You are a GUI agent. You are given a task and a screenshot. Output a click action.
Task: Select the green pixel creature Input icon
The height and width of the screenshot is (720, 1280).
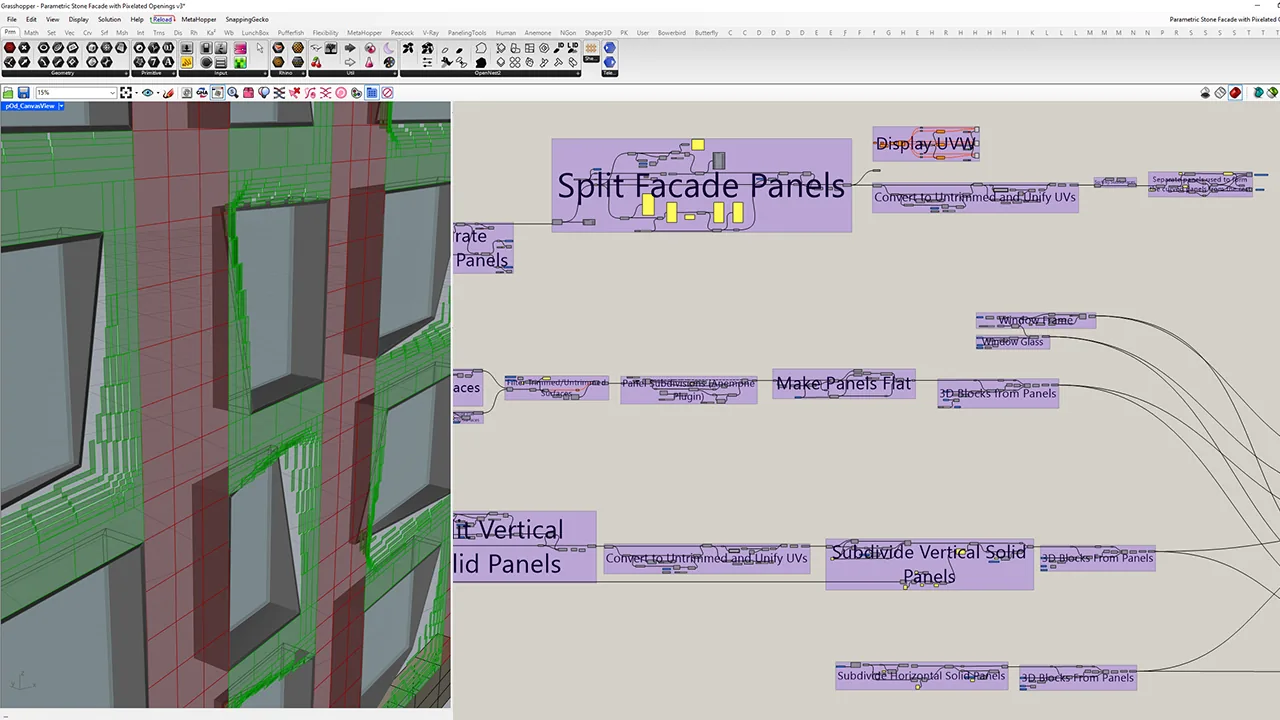241,62
